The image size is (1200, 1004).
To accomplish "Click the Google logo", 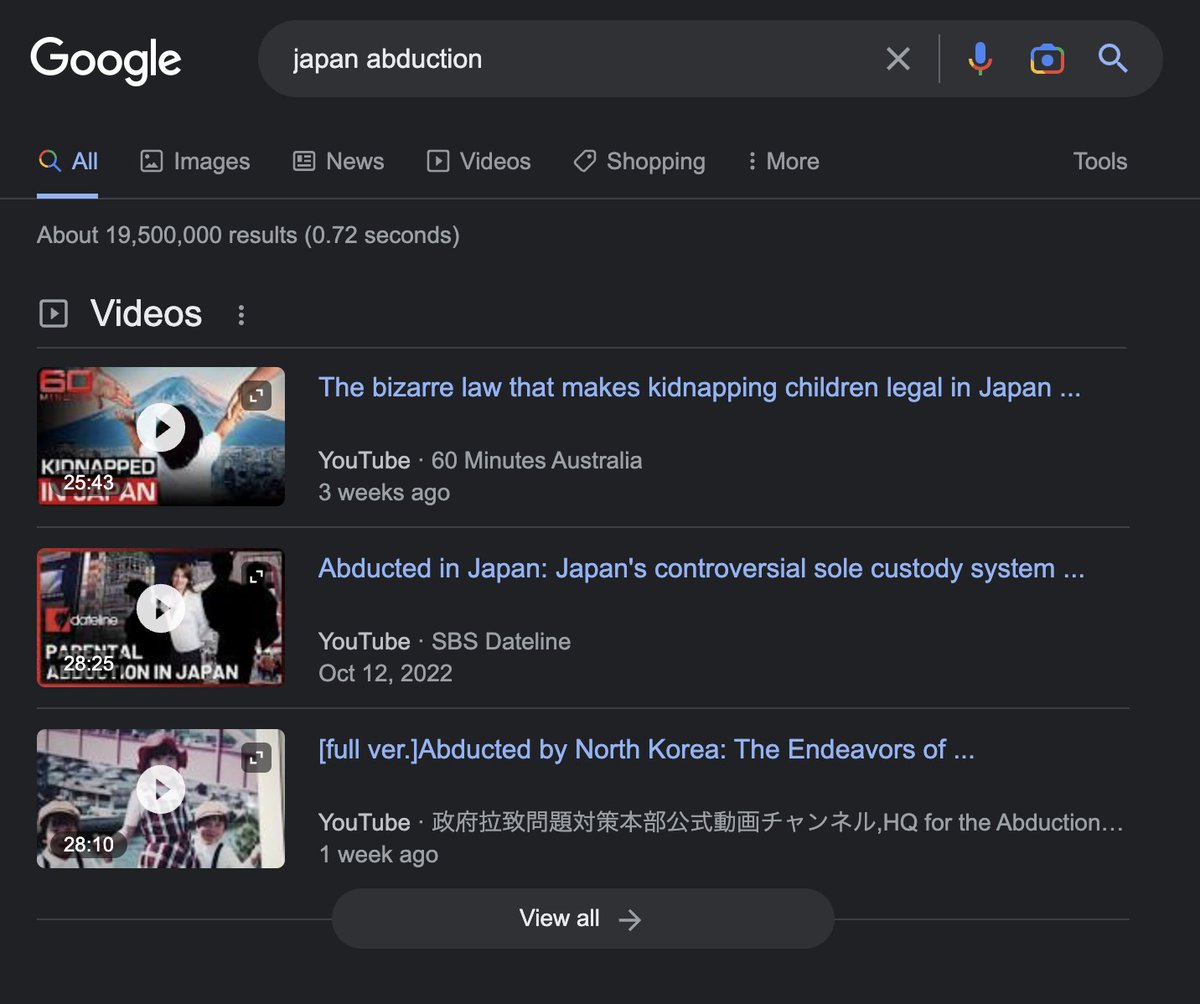I will [106, 61].
